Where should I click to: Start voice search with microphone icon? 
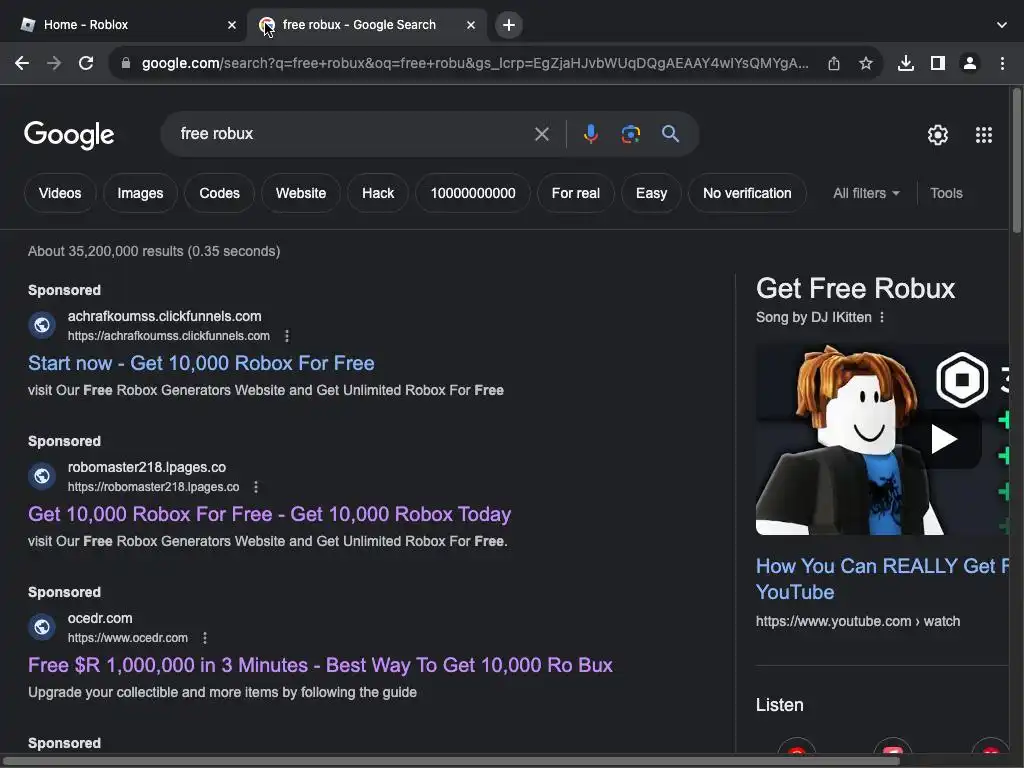(x=590, y=134)
